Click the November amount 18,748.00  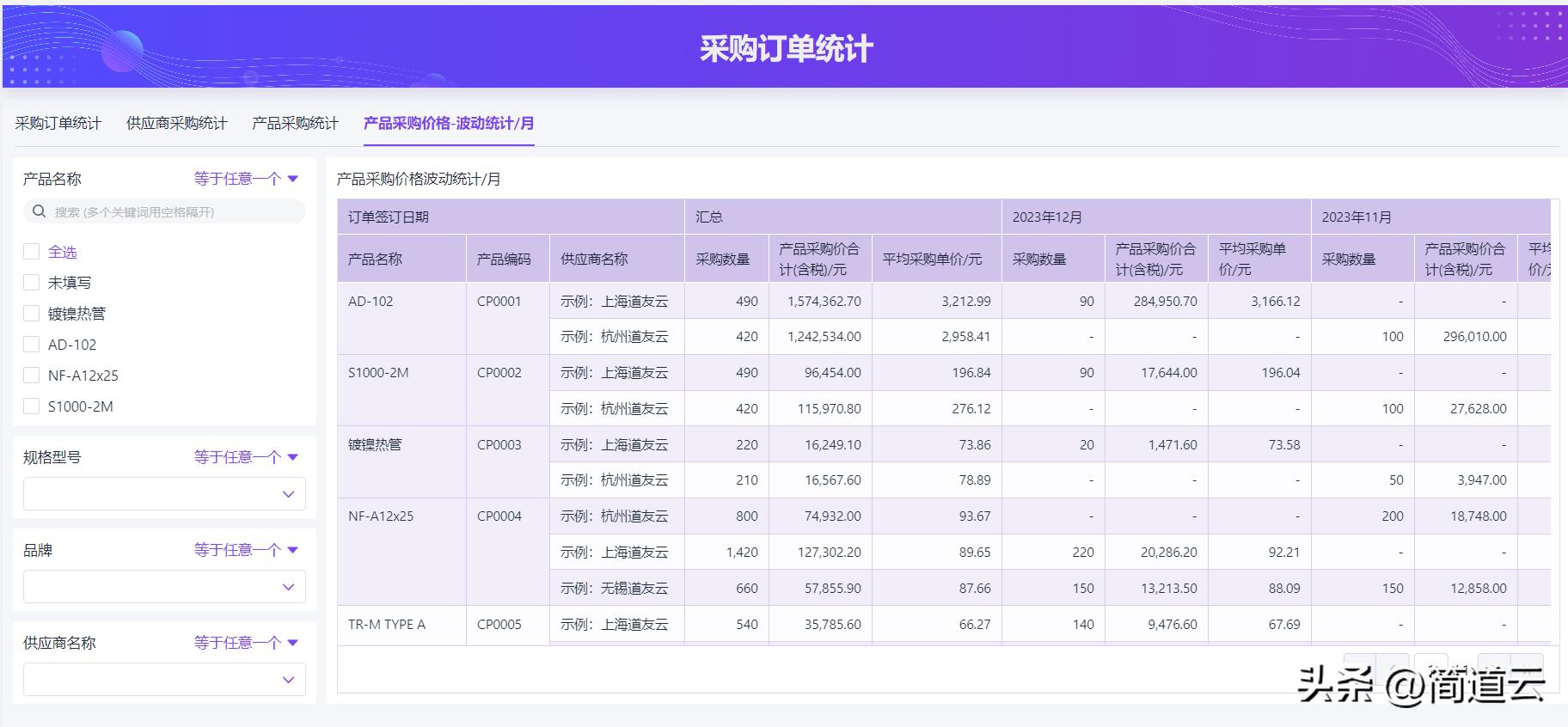click(x=1478, y=516)
